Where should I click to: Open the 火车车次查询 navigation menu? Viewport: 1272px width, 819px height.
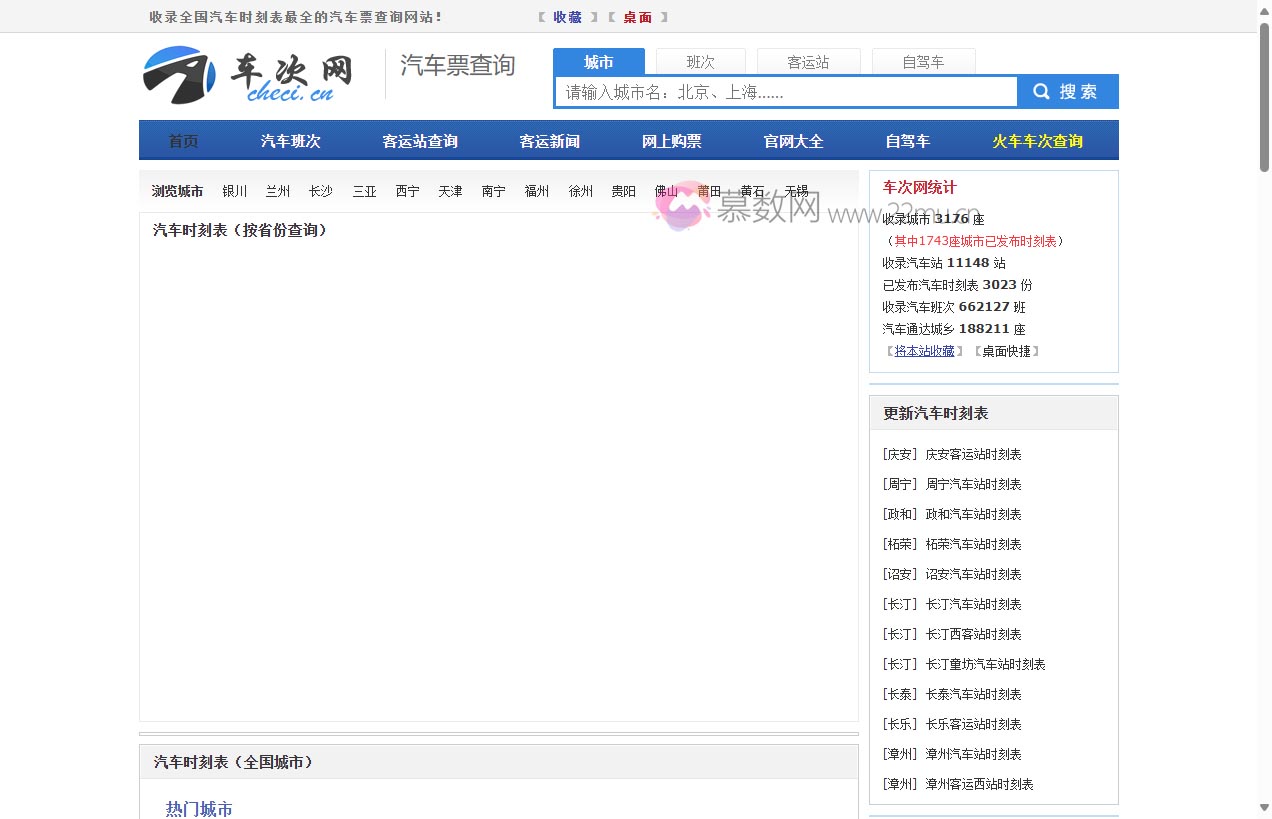tap(1037, 141)
